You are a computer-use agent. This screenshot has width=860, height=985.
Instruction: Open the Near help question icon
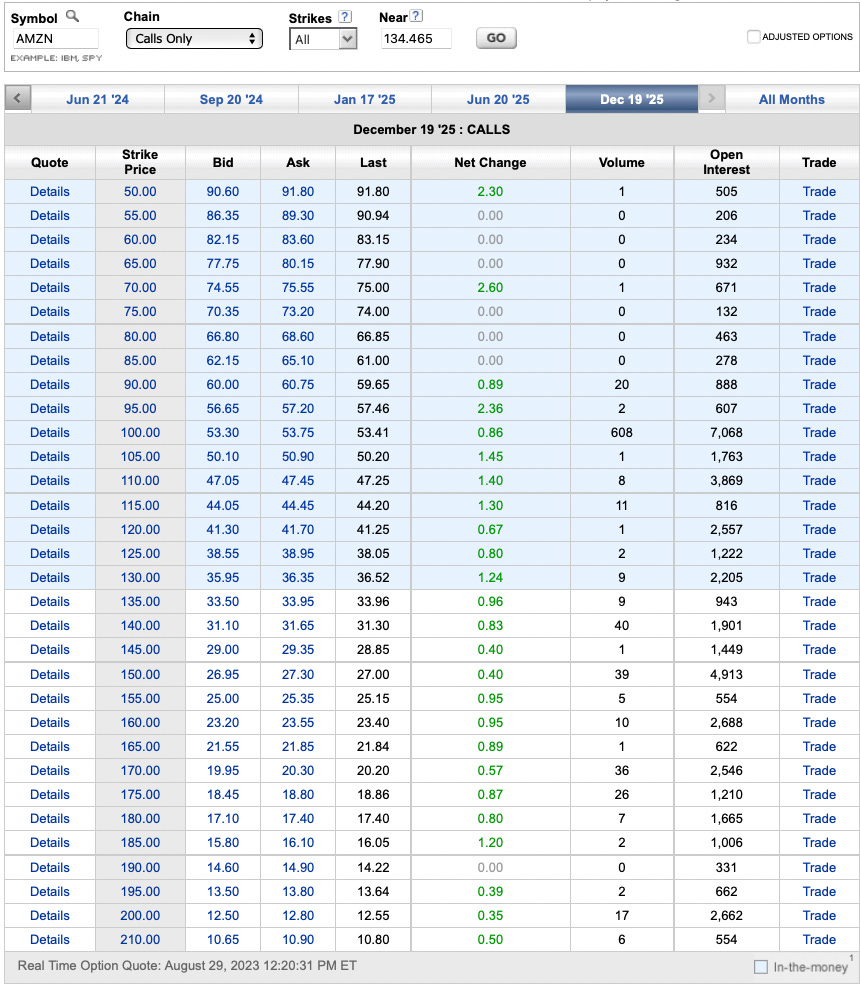pos(416,16)
